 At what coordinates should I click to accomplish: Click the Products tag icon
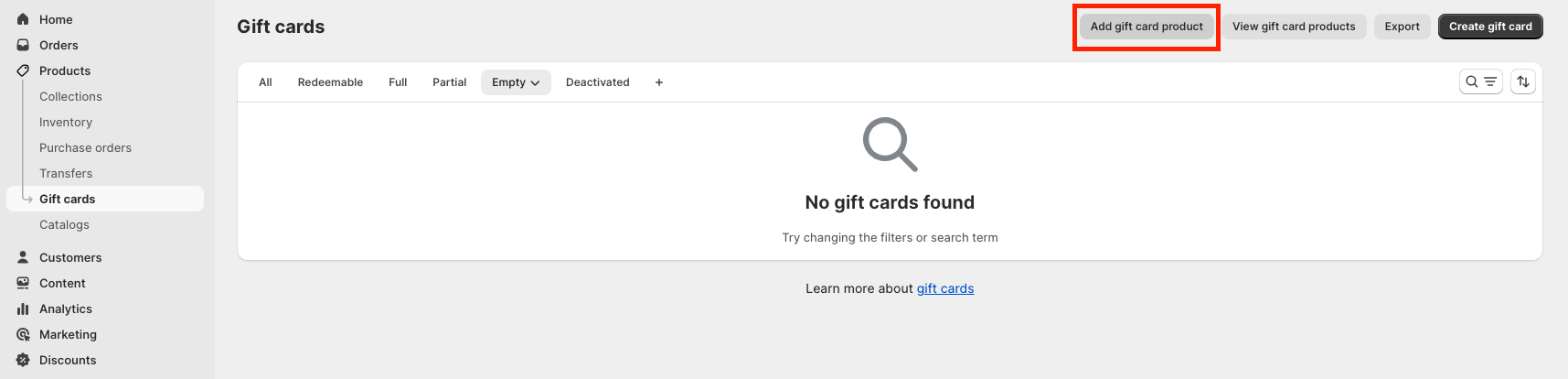[x=23, y=70]
